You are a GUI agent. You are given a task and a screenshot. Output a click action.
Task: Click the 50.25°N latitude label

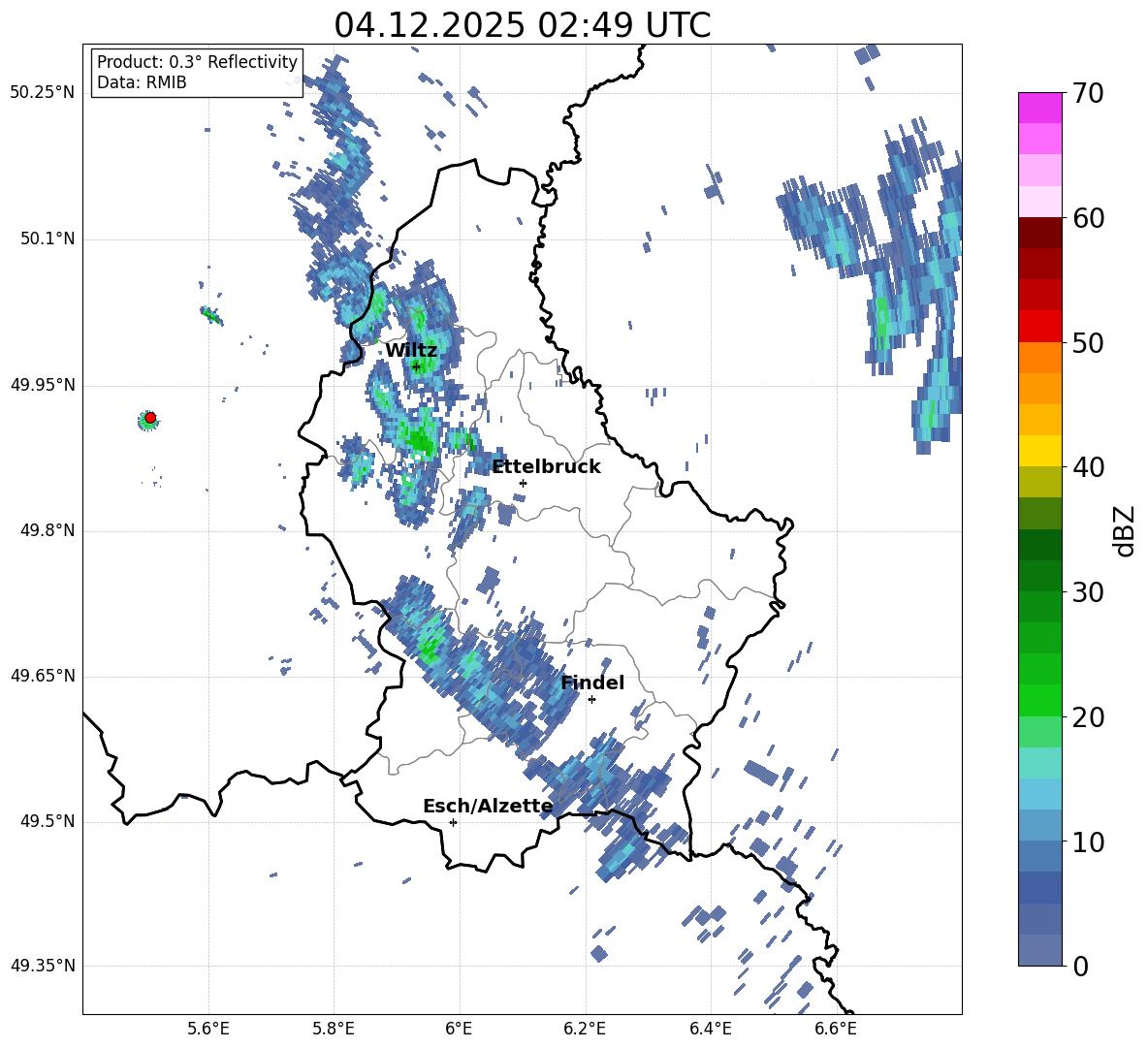(43, 93)
